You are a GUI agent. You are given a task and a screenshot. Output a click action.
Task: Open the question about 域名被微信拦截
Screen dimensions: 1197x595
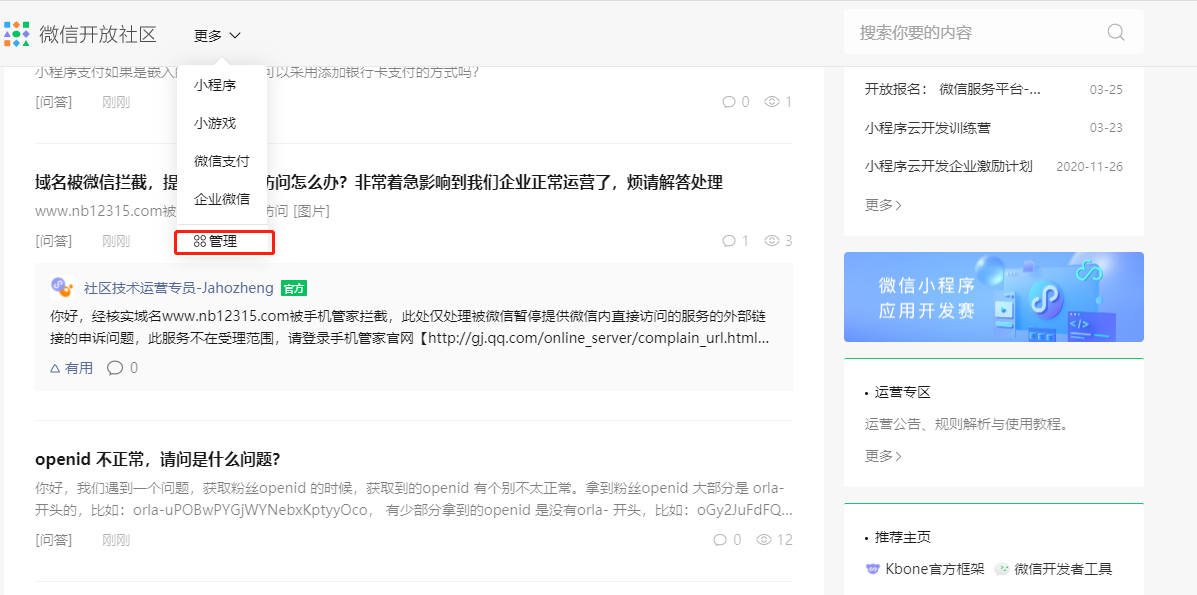[379, 183]
